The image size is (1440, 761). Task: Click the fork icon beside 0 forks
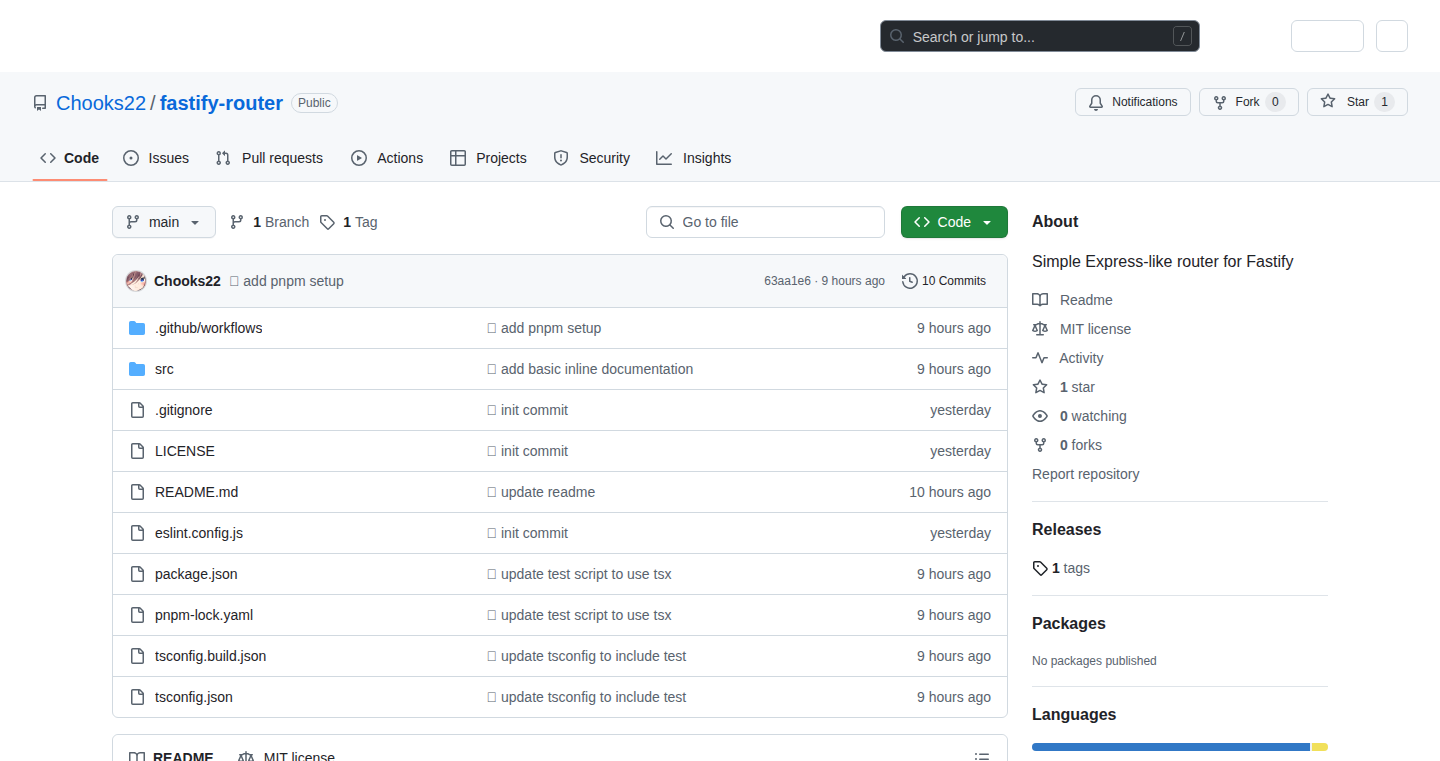[x=1040, y=445]
